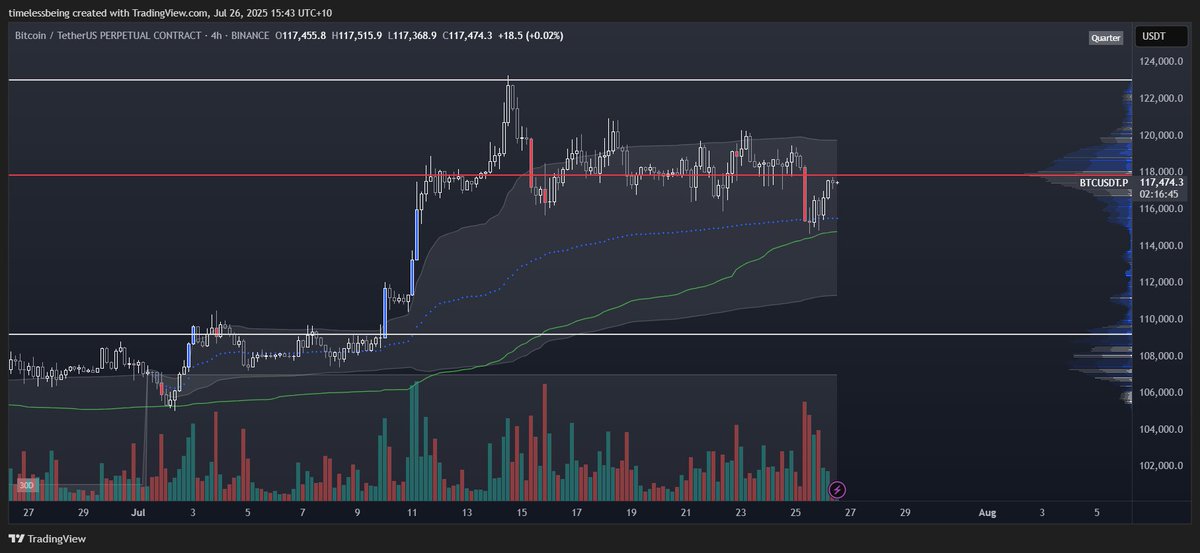The height and width of the screenshot is (553, 1200).
Task: Click the 17 date label on time axis
Action: pyautogui.click(x=576, y=512)
